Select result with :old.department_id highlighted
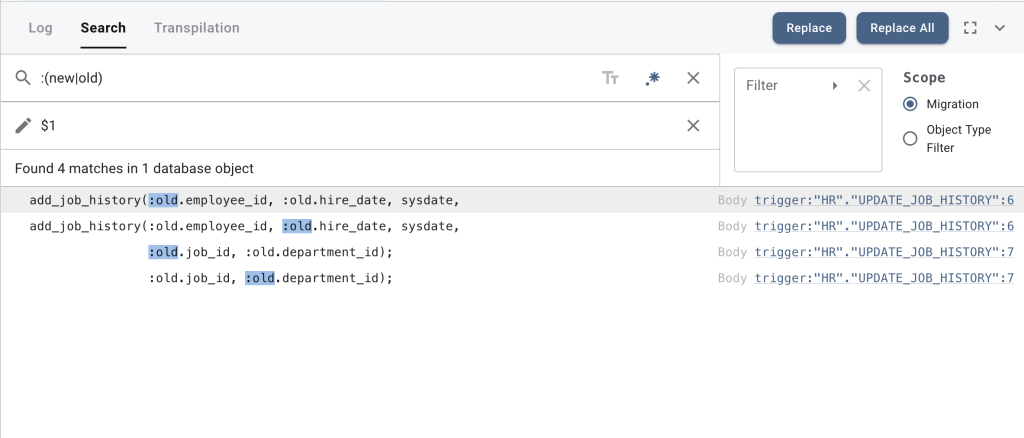This screenshot has height=438, width=1024. (x=512, y=278)
